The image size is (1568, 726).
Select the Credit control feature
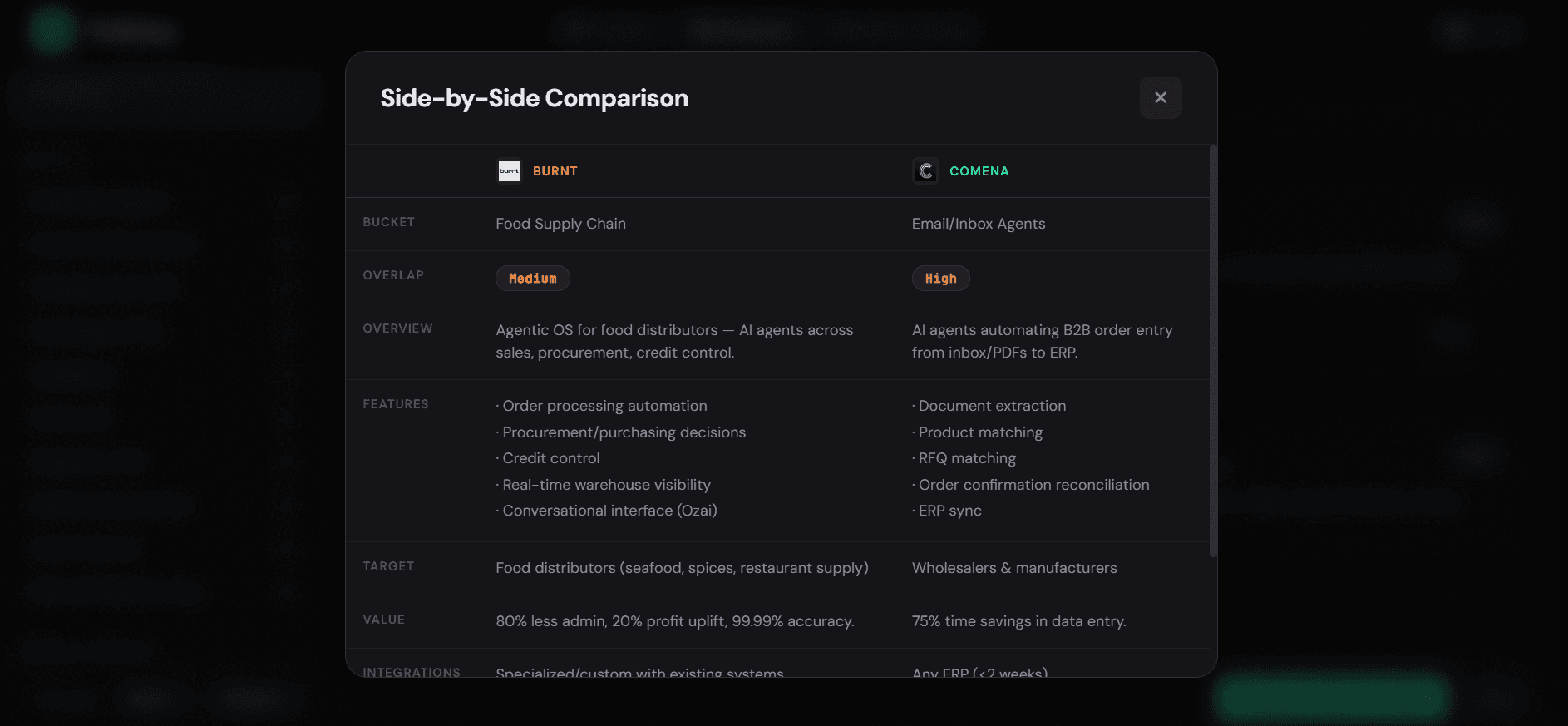click(x=548, y=458)
